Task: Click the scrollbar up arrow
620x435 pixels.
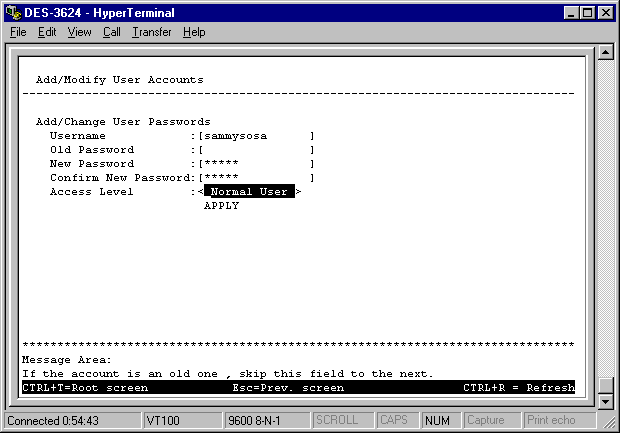Action: coord(604,53)
